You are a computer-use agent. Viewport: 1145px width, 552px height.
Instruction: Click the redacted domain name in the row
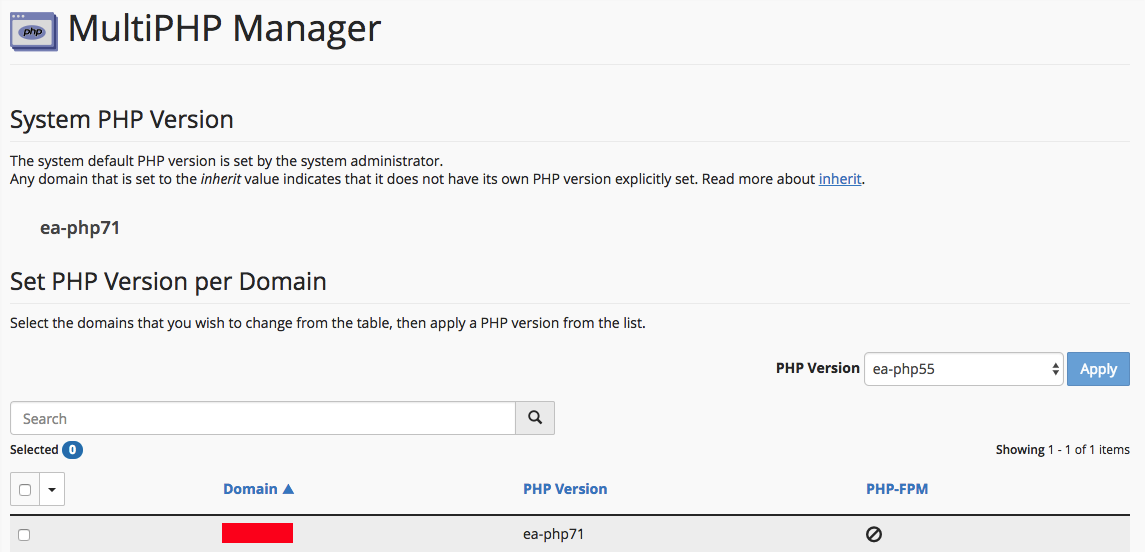pyautogui.click(x=257, y=533)
